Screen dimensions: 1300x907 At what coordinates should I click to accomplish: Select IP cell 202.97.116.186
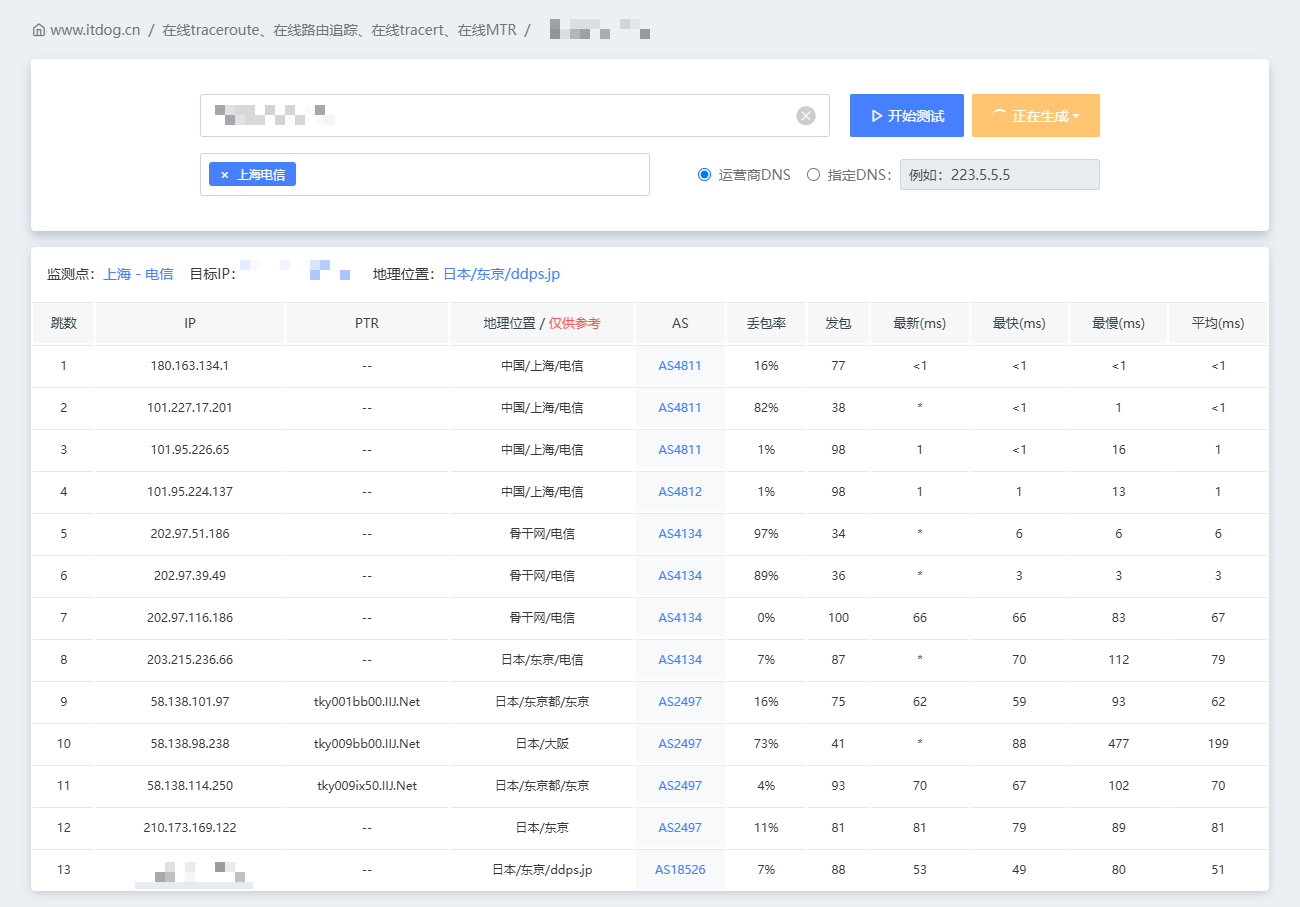pyautogui.click(x=190, y=618)
